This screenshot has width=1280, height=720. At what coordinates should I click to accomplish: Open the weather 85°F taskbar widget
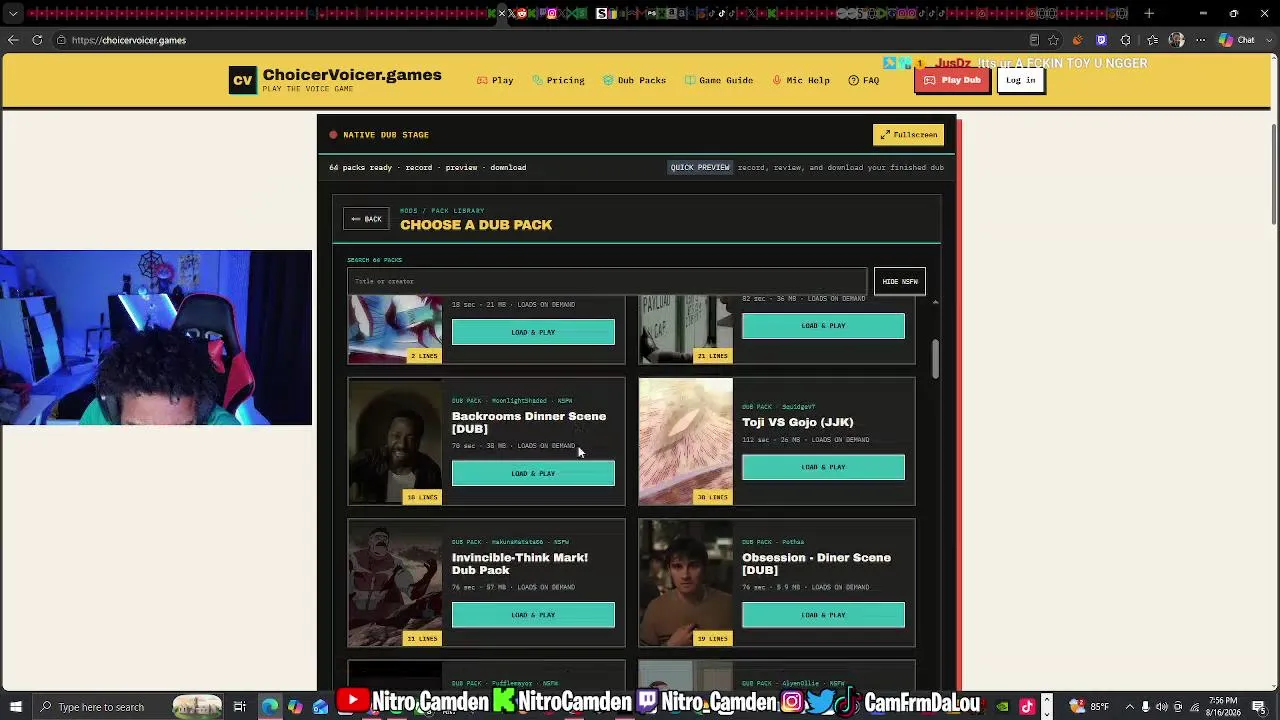coord(1089,707)
